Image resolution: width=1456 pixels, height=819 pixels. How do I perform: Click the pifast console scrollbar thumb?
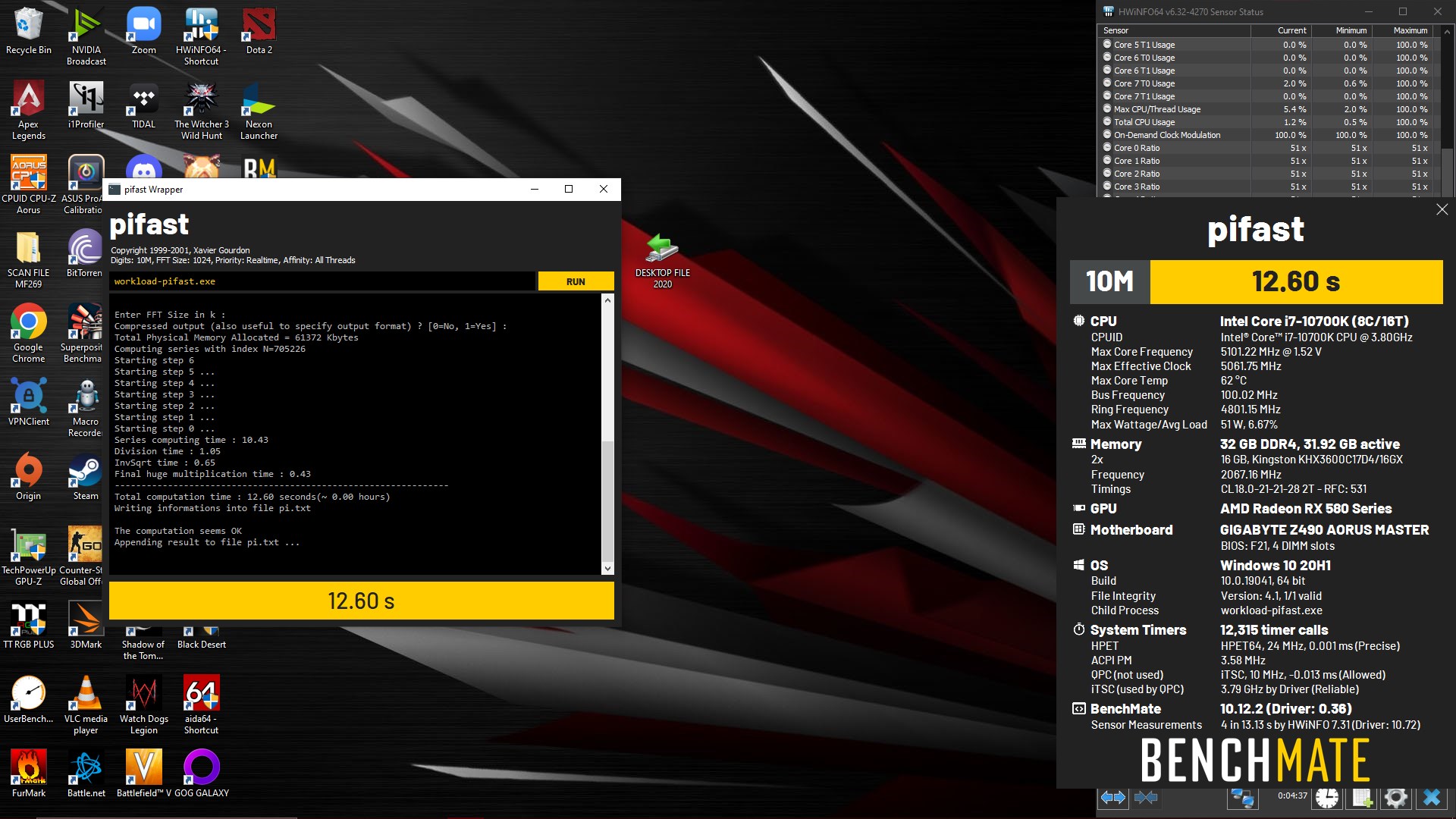pyautogui.click(x=607, y=500)
